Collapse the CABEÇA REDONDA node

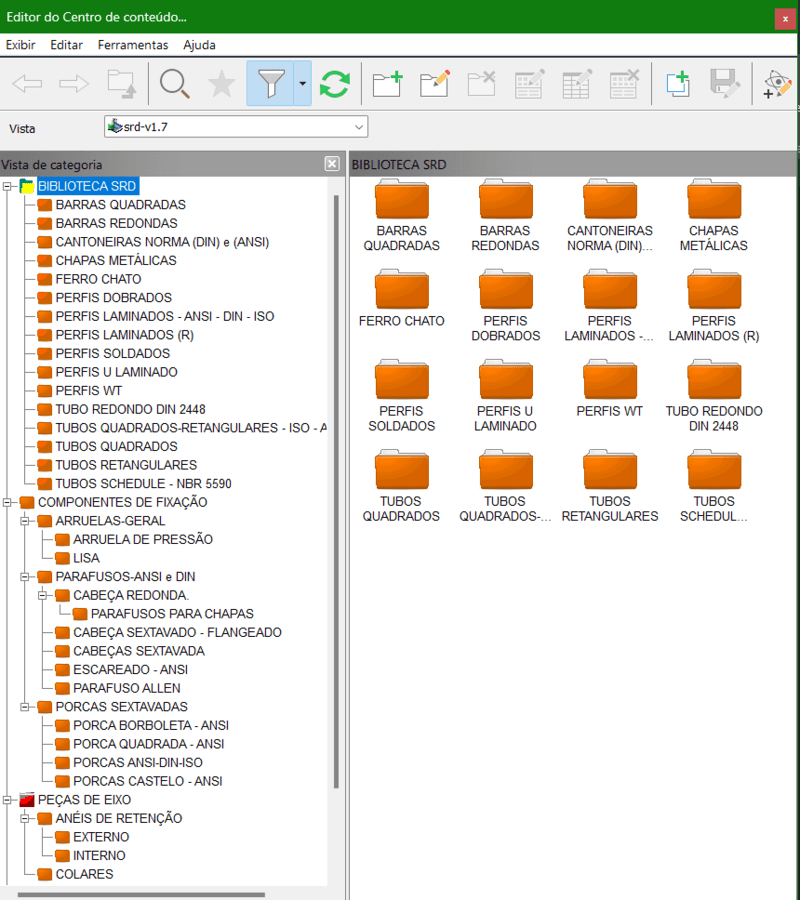42,595
